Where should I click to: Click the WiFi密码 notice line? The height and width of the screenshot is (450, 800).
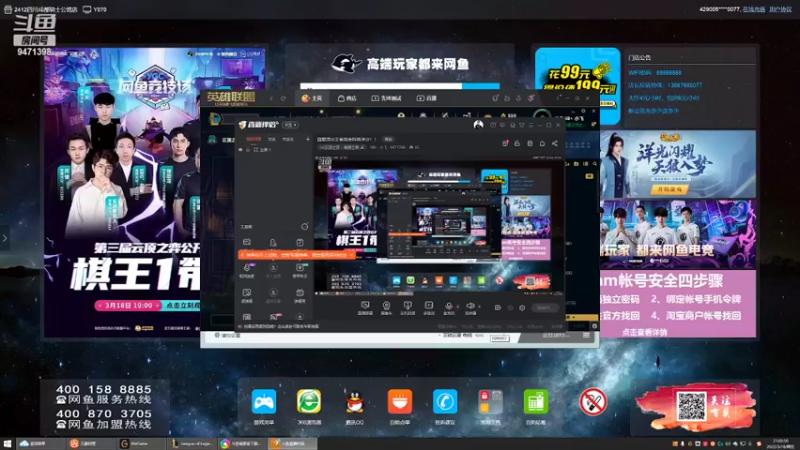tap(655, 73)
